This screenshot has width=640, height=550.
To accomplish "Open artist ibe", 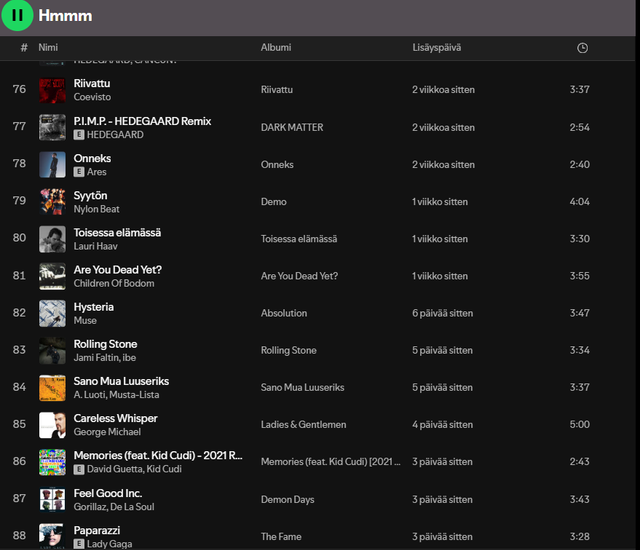I will [129, 357].
